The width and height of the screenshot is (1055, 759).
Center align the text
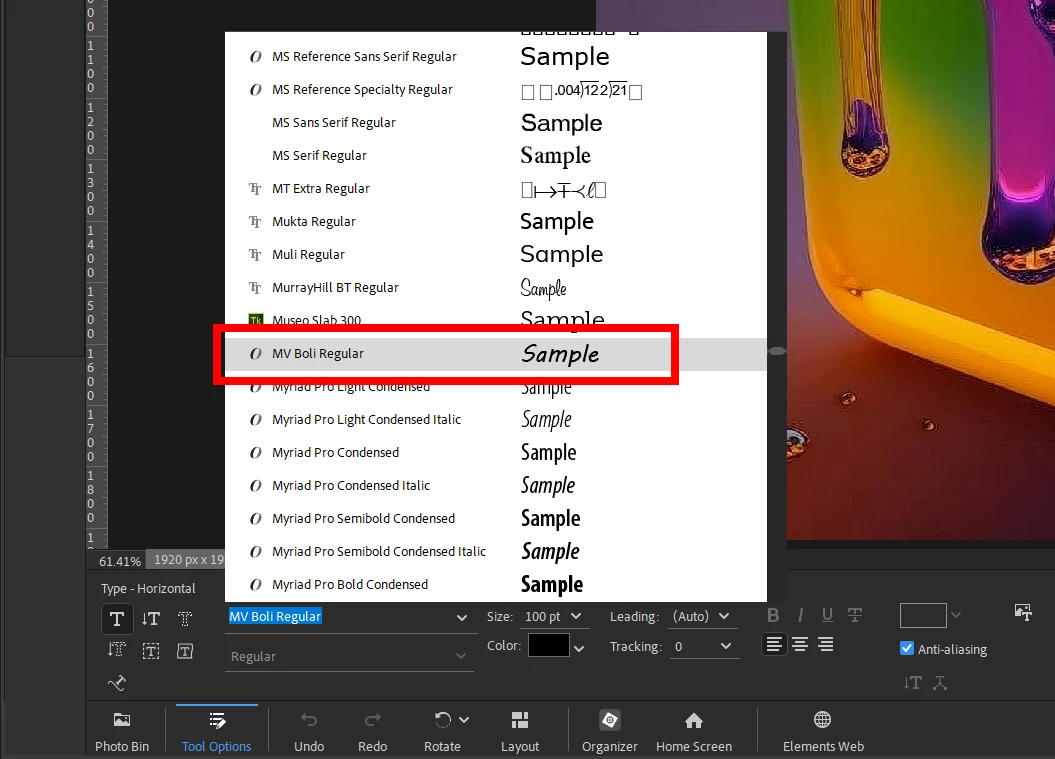tap(800, 645)
